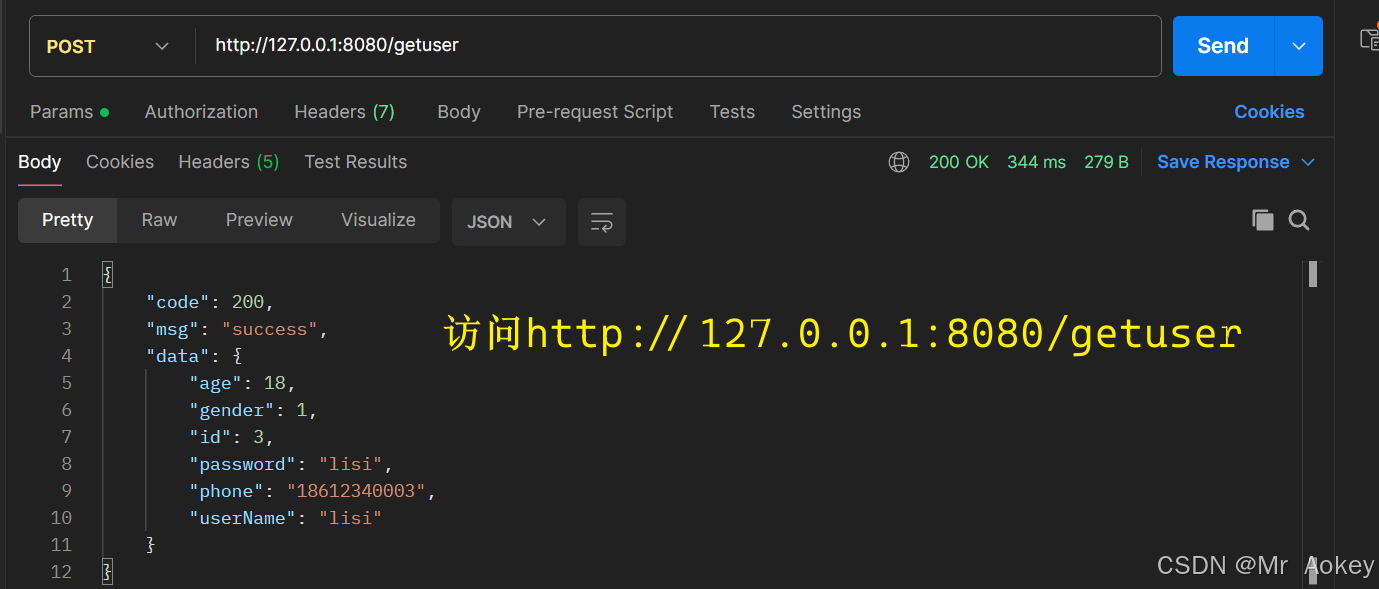
Task: Open the response Headers (5) tab
Action: (228, 162)
